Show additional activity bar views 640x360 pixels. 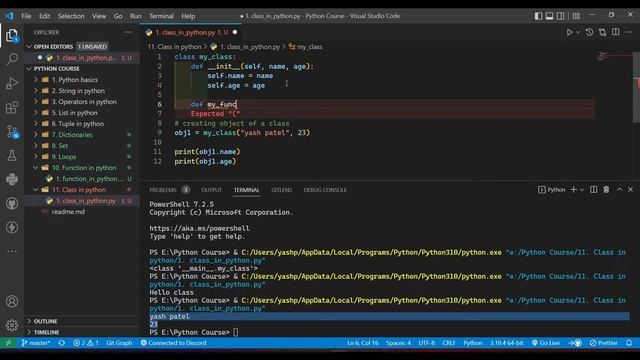12,251
